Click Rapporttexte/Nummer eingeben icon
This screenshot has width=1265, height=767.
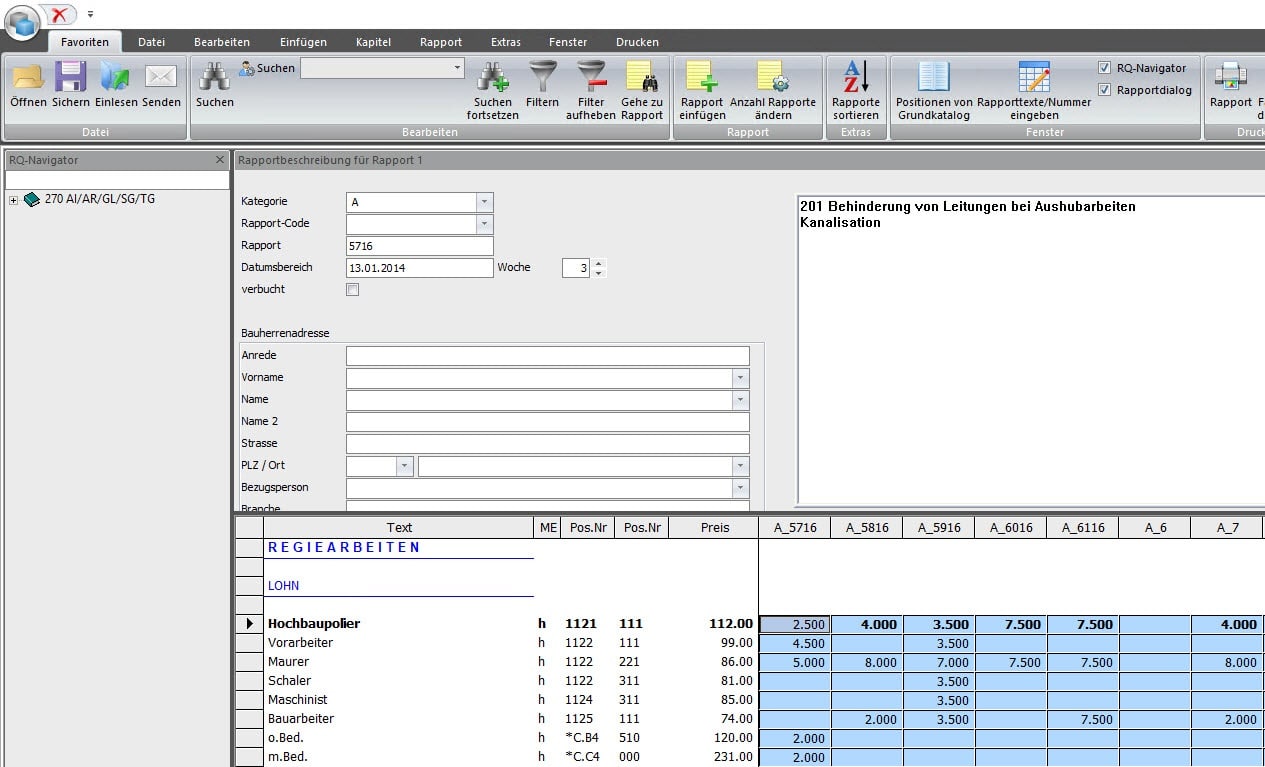pos(1034,77)
